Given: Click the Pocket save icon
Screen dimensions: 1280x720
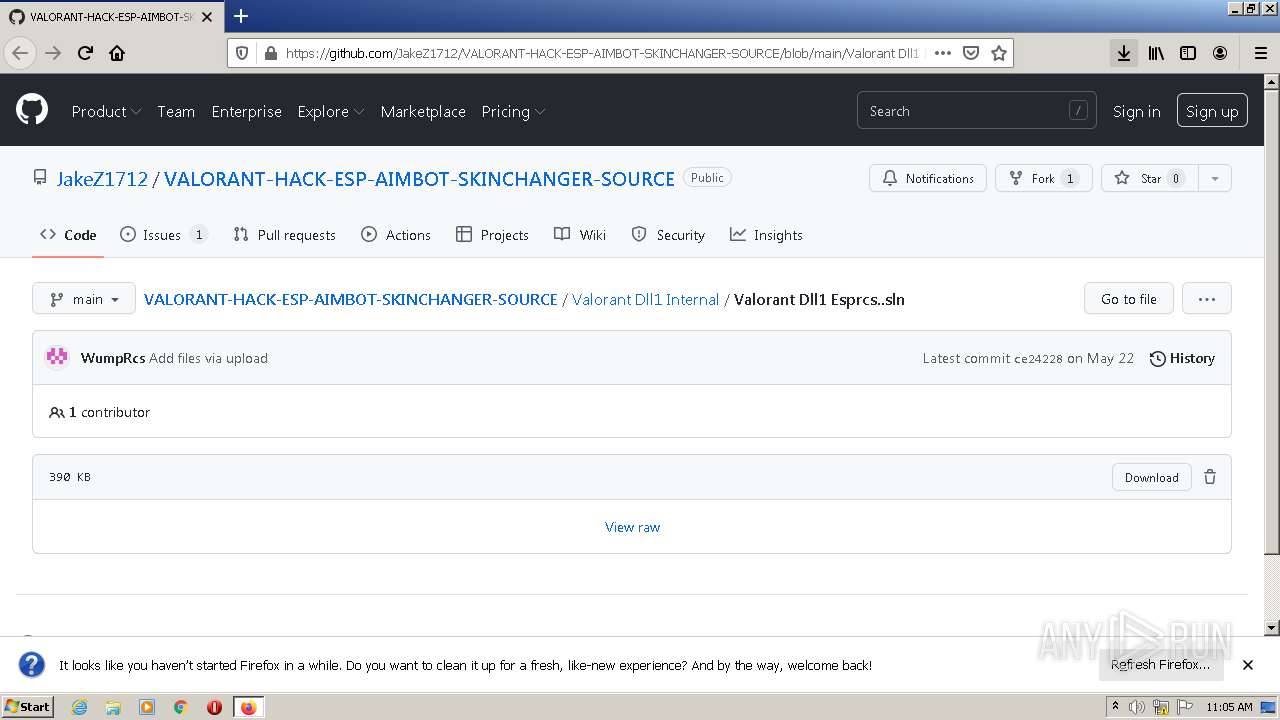Looking at the screenshot, I should (x=970, y=53).
